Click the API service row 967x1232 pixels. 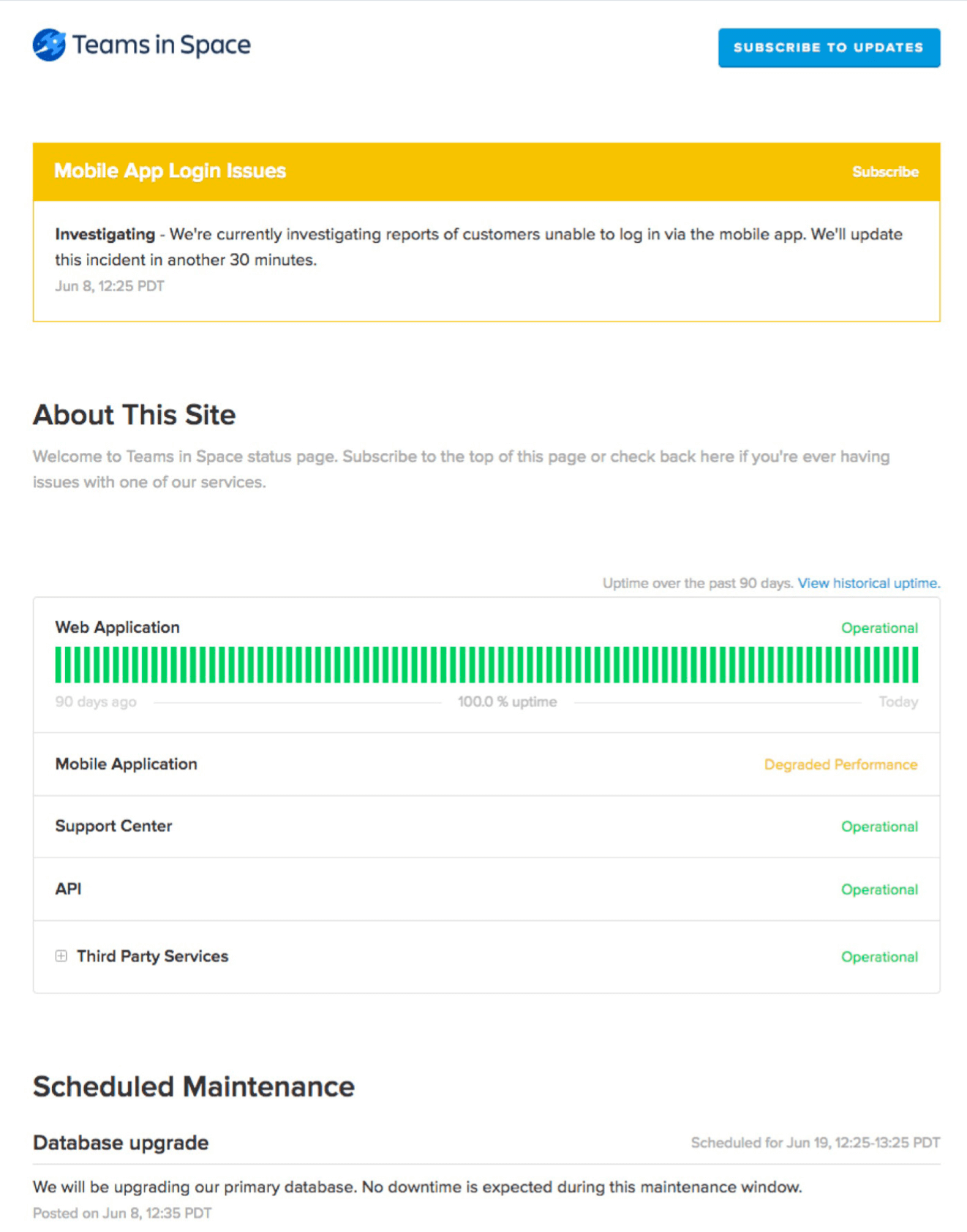coord(68,889)
